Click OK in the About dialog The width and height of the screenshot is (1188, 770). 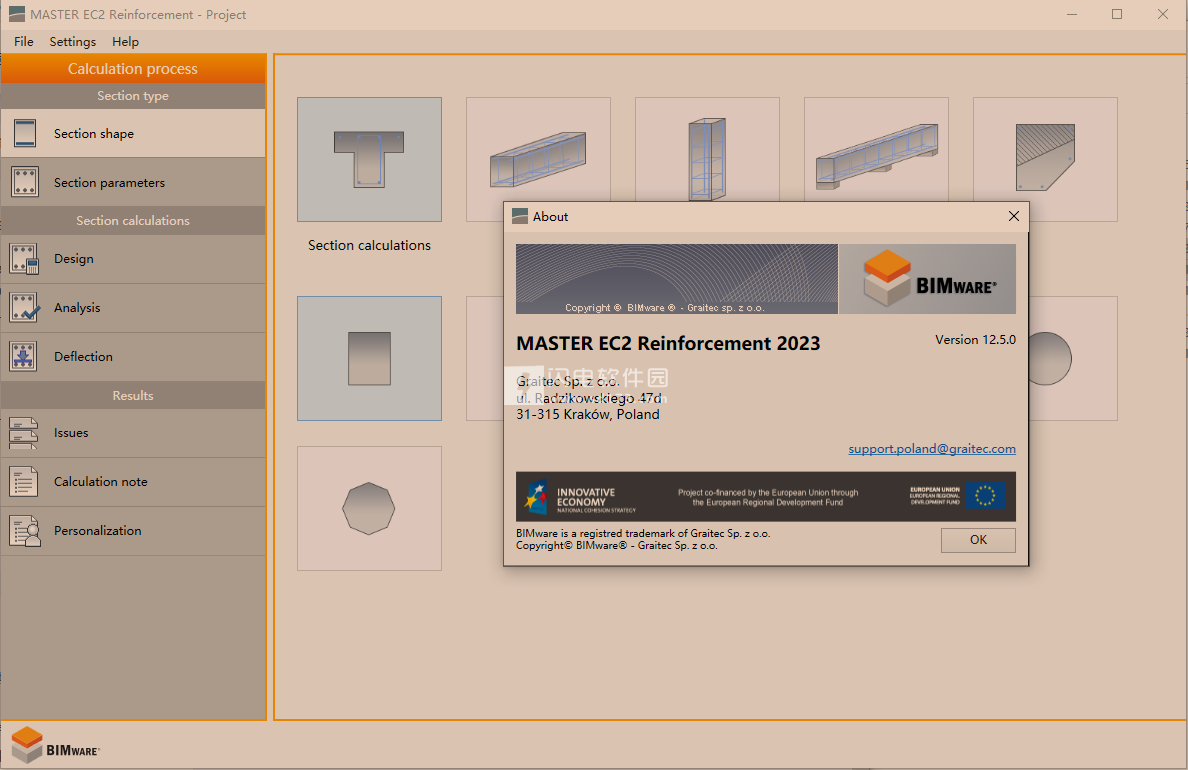[x=978, y=540]
